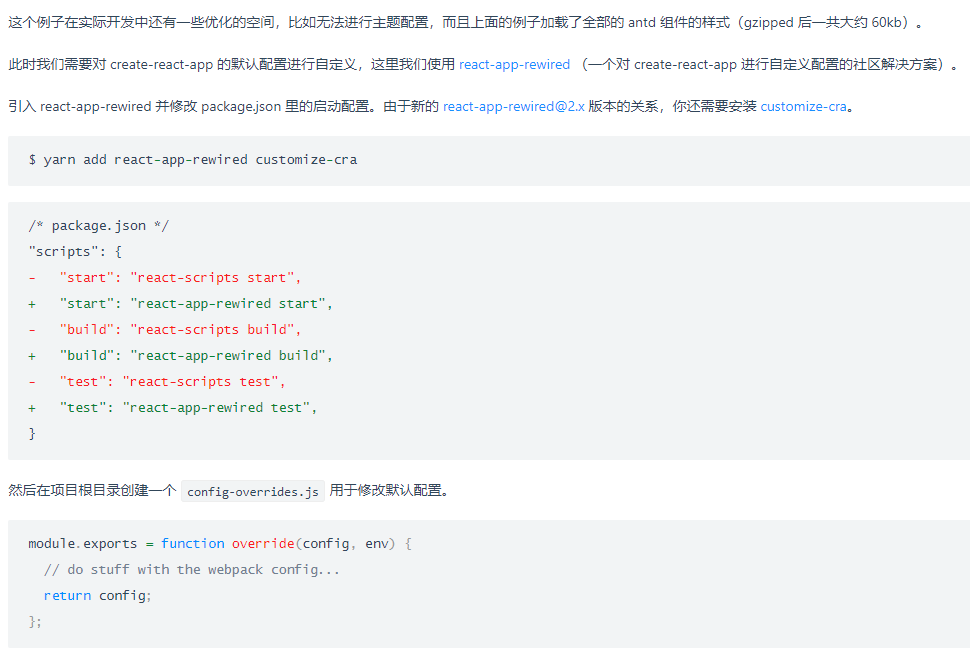Click the "scripts": { line

[x=75, y=252]
